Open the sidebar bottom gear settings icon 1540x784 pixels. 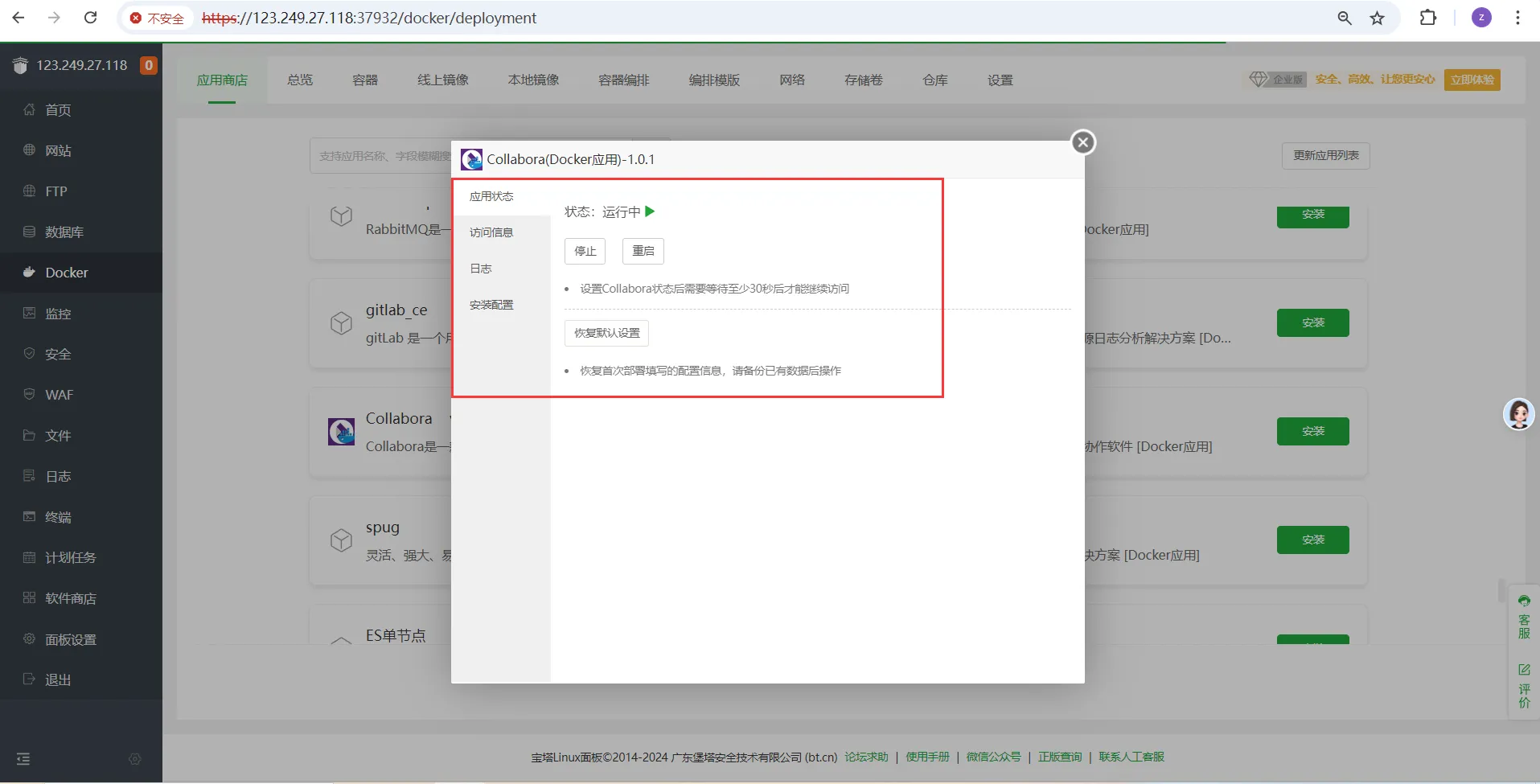tap(135, 759)
